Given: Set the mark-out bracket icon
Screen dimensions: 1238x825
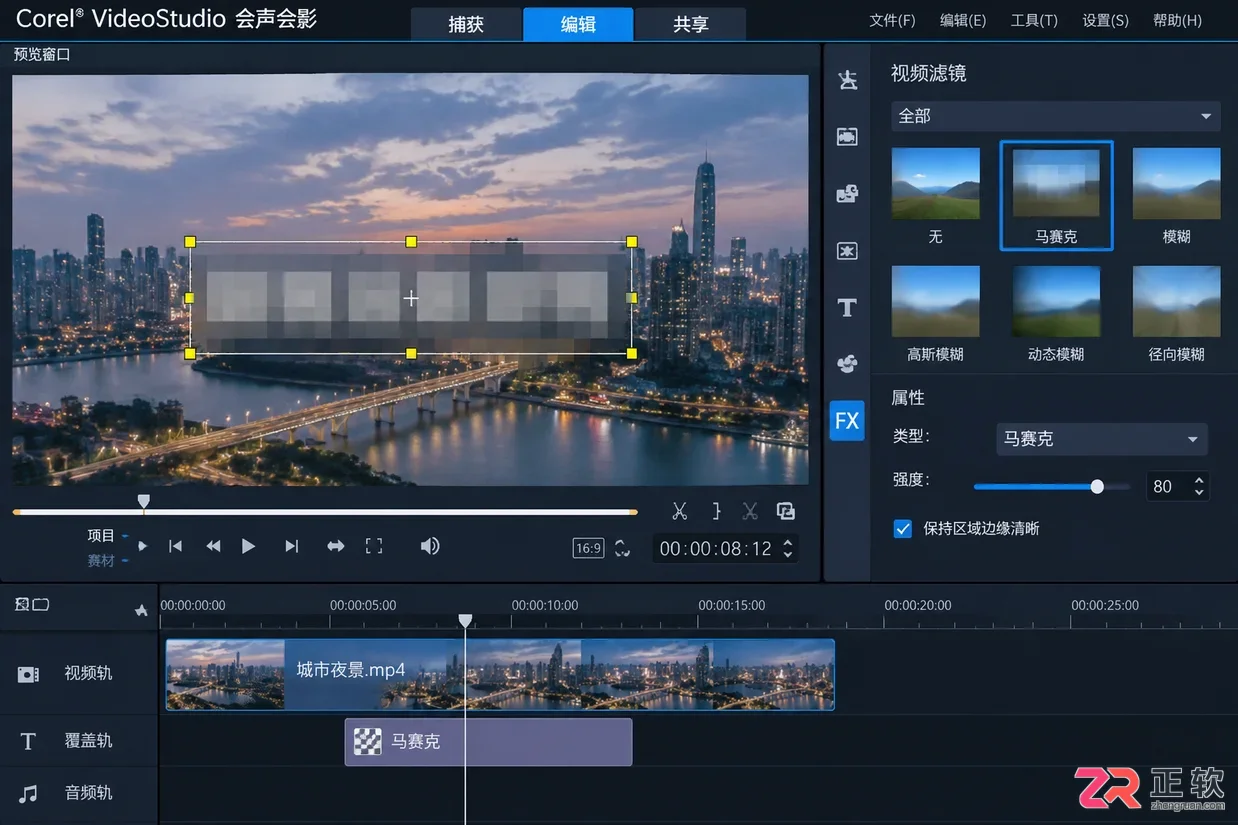Looking at the screenshot, I should click(x=716, y=511).
